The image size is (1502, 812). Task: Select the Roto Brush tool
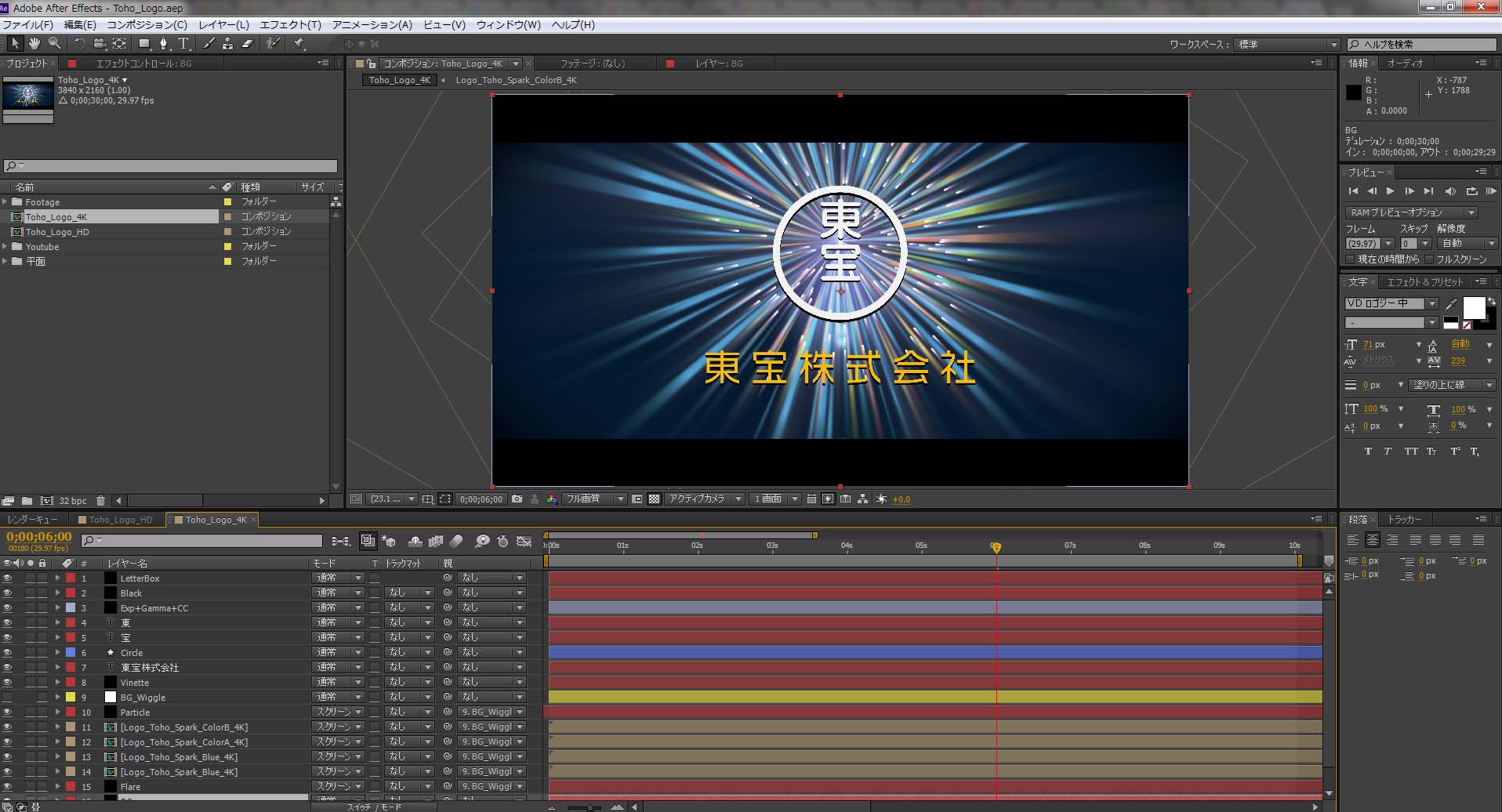click(x=272, y=44)
